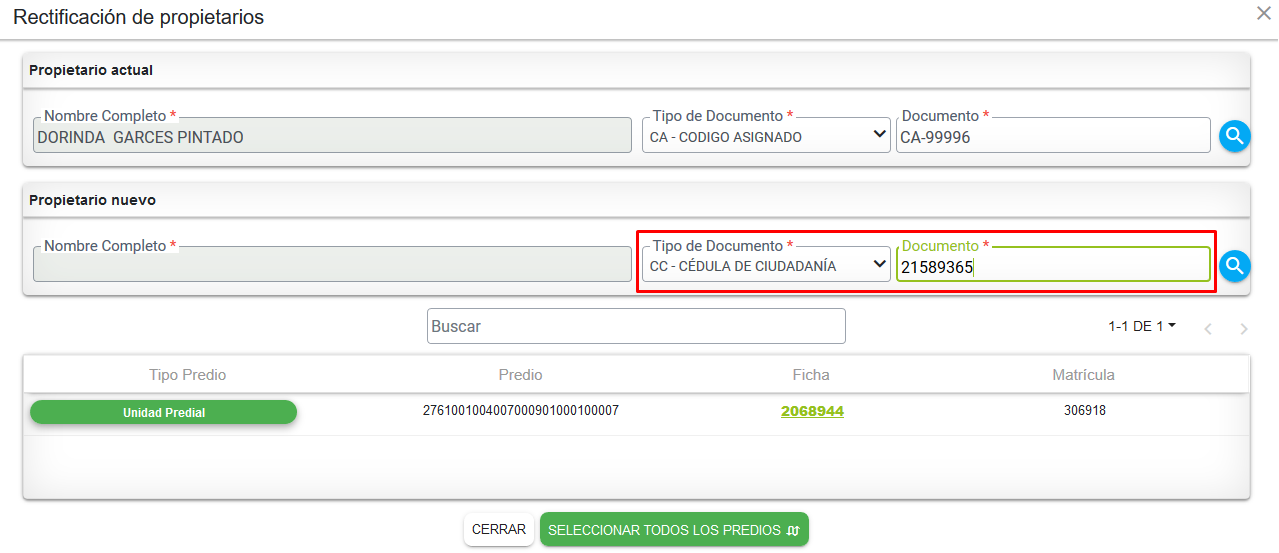Close the Rectificación de propietarios dialog

[x=1264, y=13]
